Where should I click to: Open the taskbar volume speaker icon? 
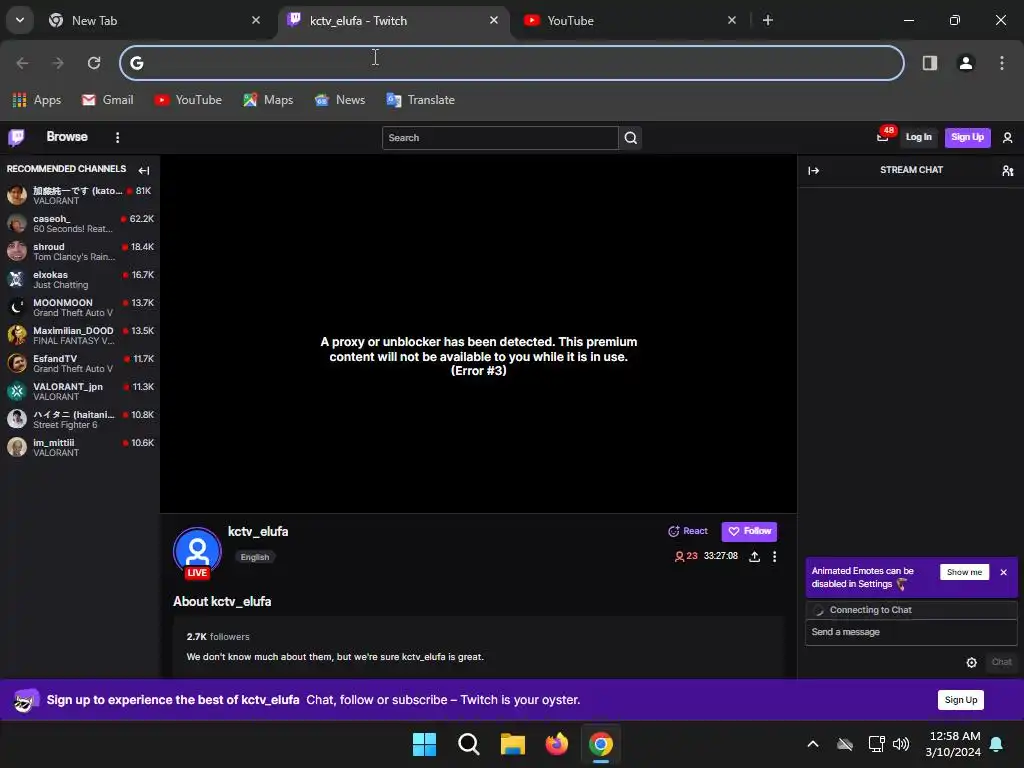pos(901,744)
